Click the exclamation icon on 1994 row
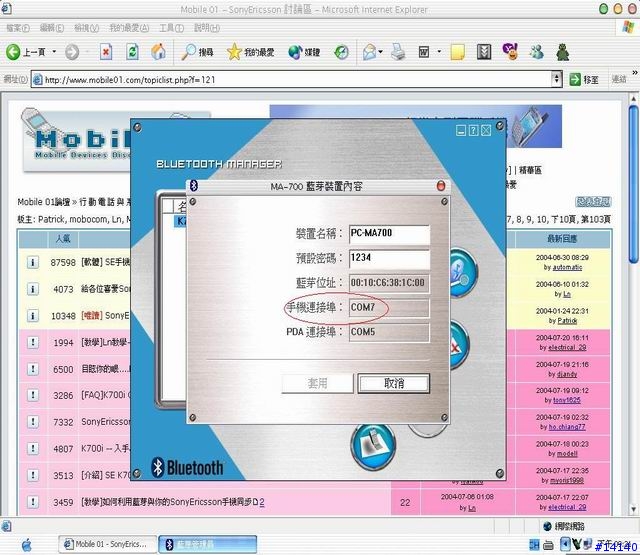 [32, 342]
